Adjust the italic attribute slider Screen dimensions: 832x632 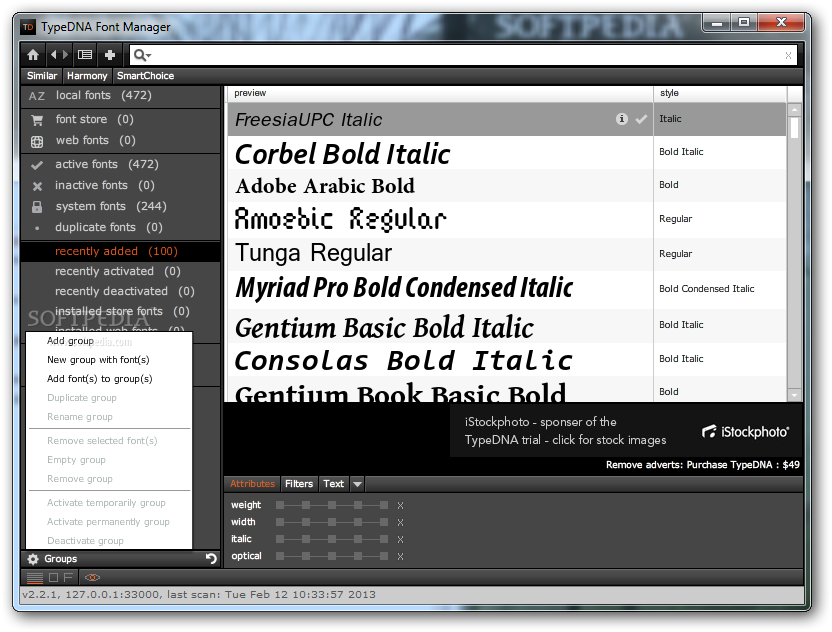click(x=332, y=539)
